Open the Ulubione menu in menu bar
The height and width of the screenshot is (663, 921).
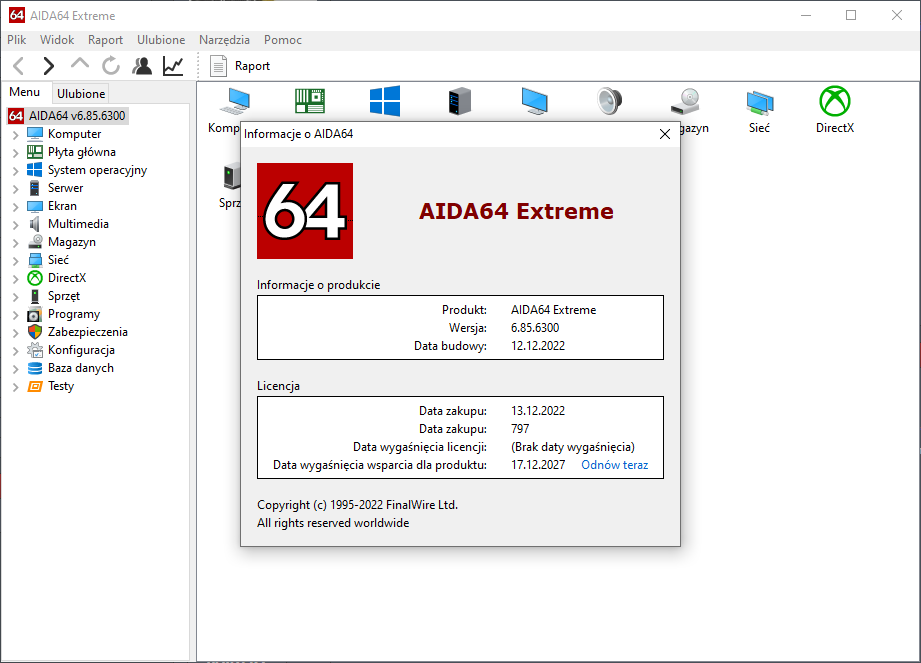pos(161,40)
